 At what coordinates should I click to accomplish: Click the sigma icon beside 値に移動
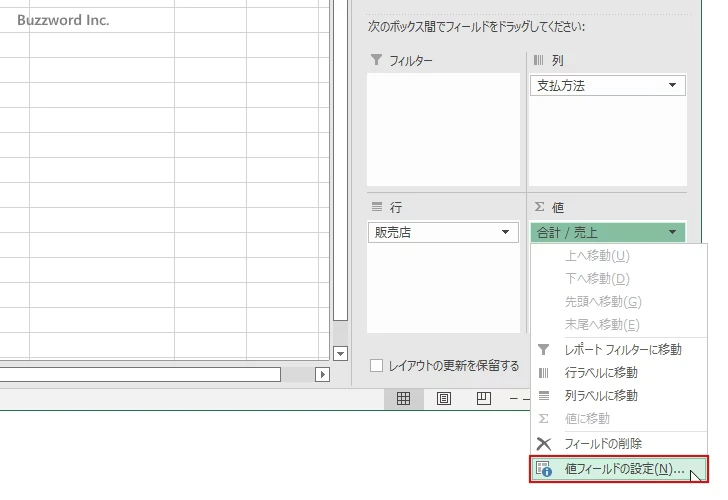click(x=544, y=419)
